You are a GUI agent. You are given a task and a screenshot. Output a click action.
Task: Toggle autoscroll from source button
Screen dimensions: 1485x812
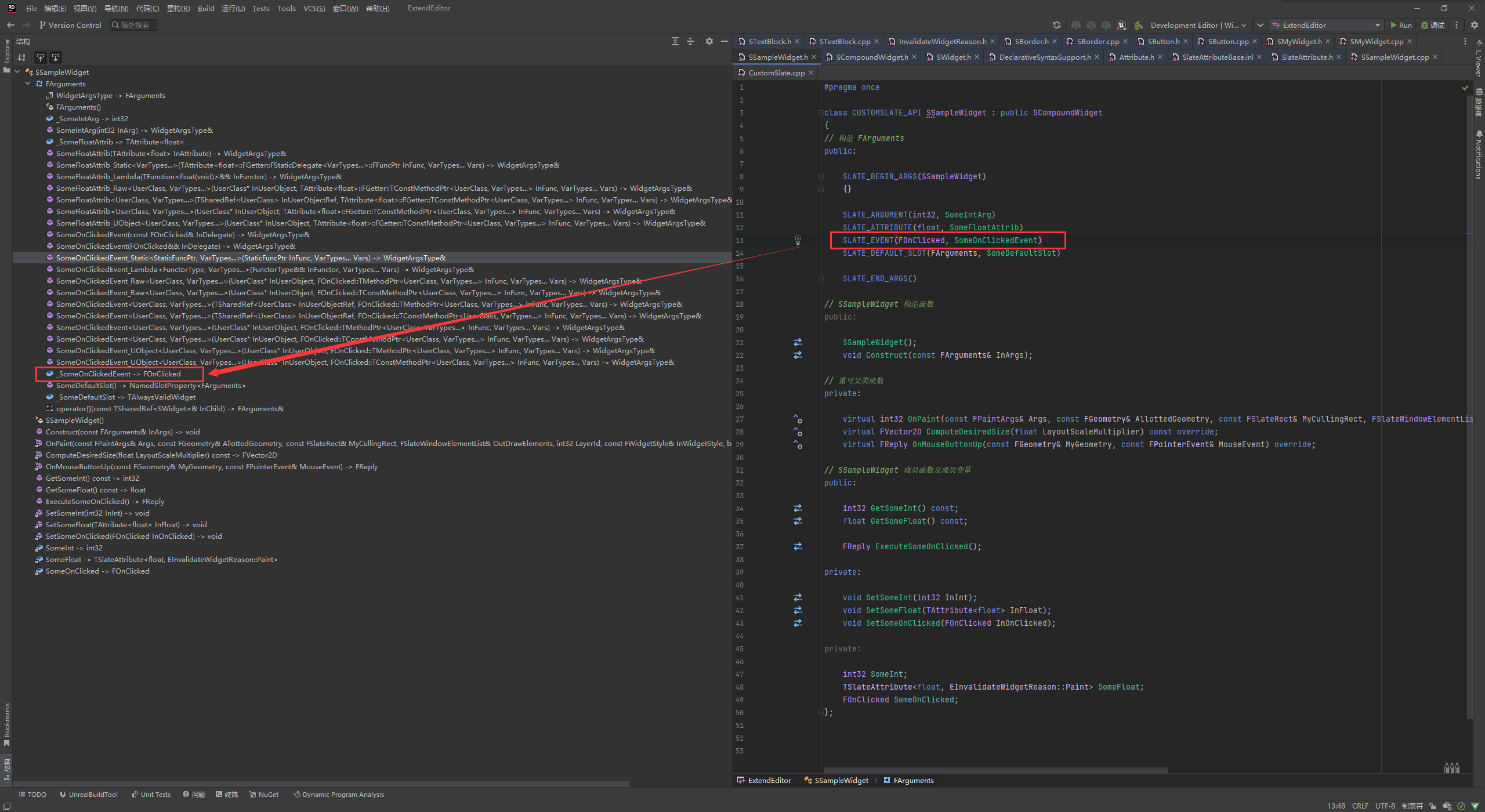click(x=56, y=57)
